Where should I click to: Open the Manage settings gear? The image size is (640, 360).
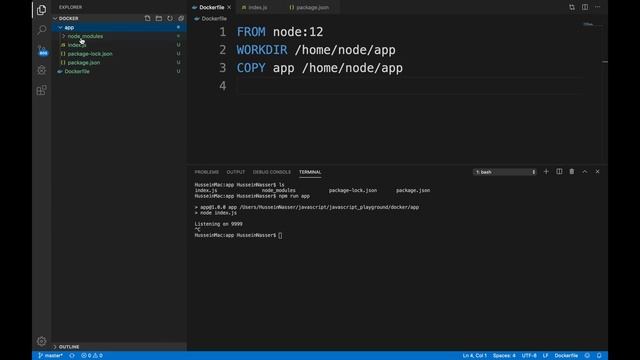[41, 341]
